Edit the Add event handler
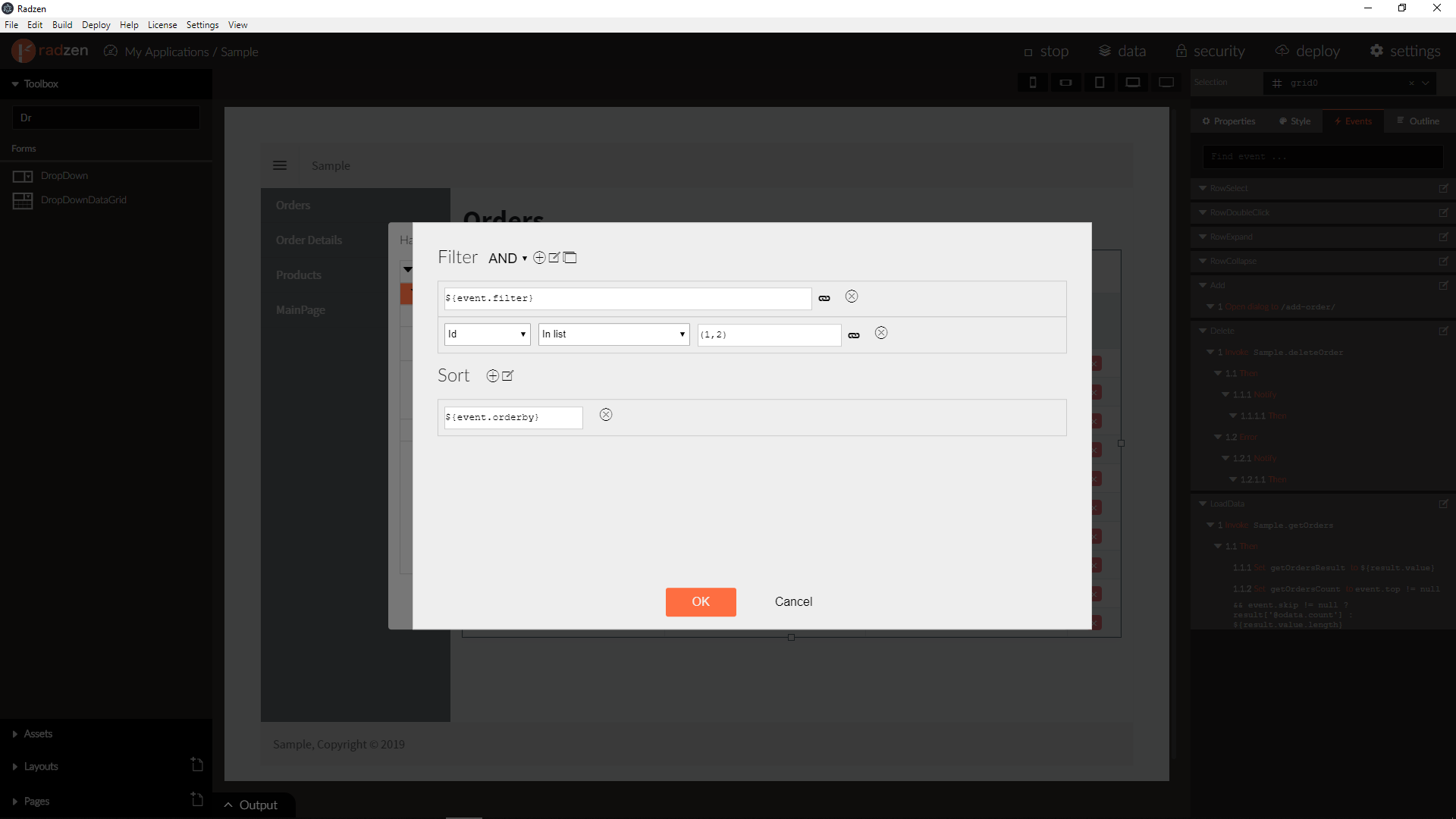 tap(1443, 285)
